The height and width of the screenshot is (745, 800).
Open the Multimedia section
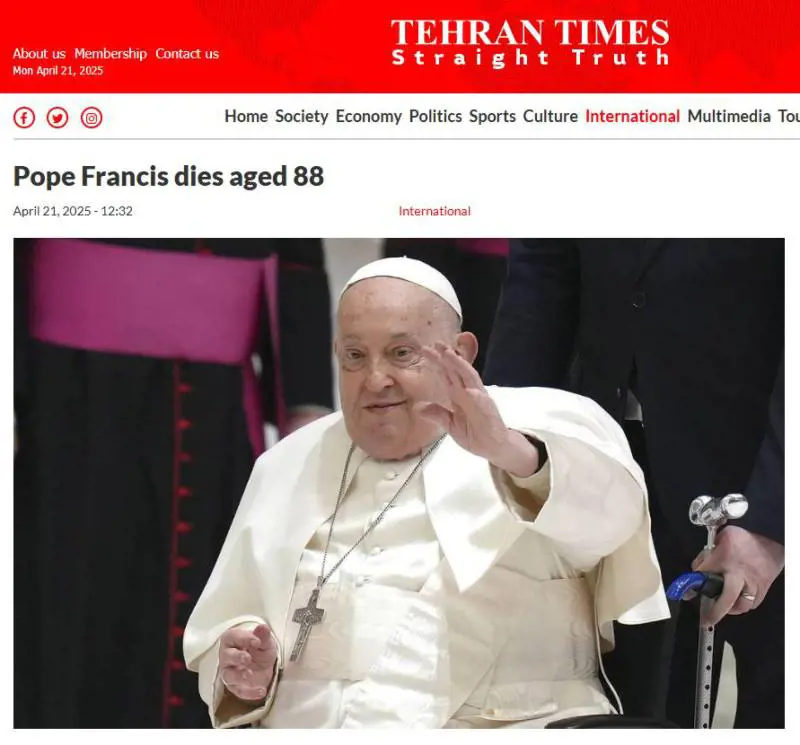click(x=729, y=116)
